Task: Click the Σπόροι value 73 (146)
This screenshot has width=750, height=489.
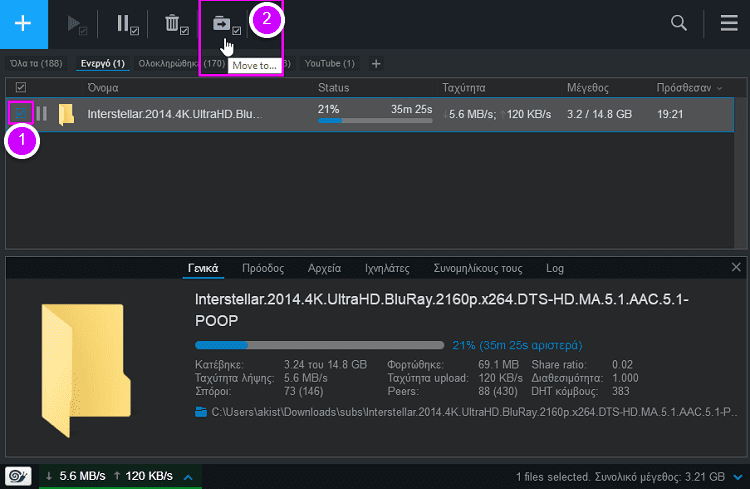Action: click(x=304, y=391)
